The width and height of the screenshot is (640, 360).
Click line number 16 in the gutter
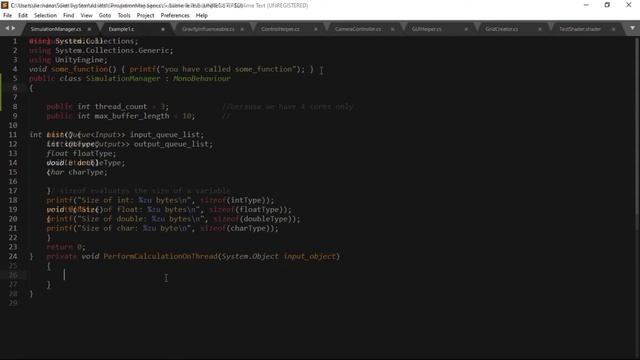(13, 181)
